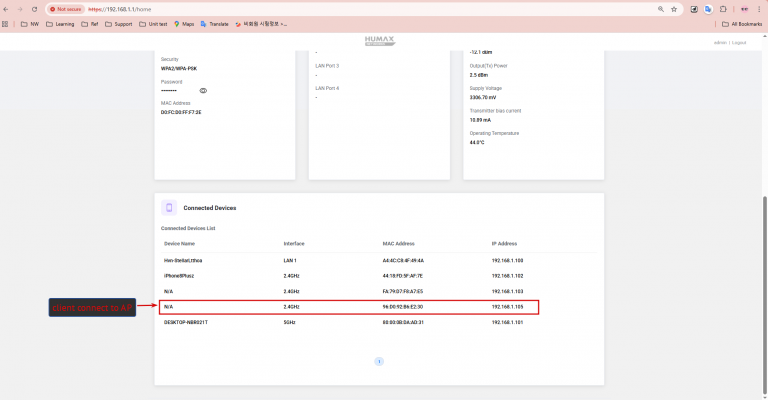768x400 pixels.
Task: Reveal the Wi-Fi password with the eye icon
Action: click(x=203, y=91)
